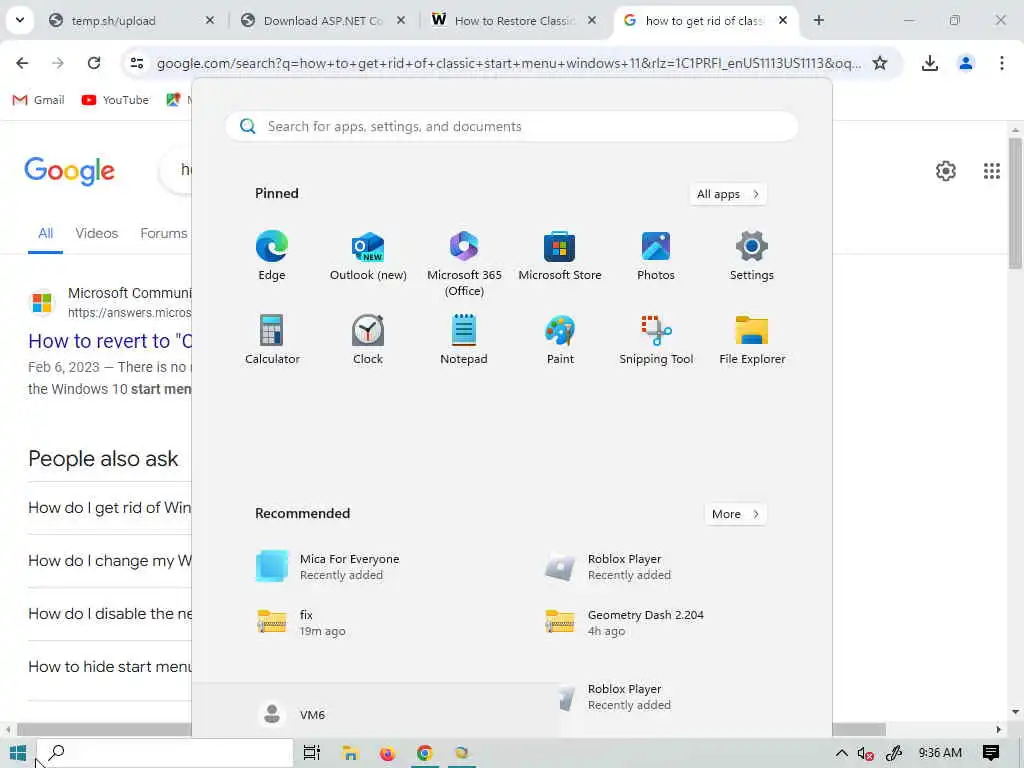The height and width of the screenshot is (768, 1024).
Task: Open a new browser tab
Action: (x=818, y=20)
